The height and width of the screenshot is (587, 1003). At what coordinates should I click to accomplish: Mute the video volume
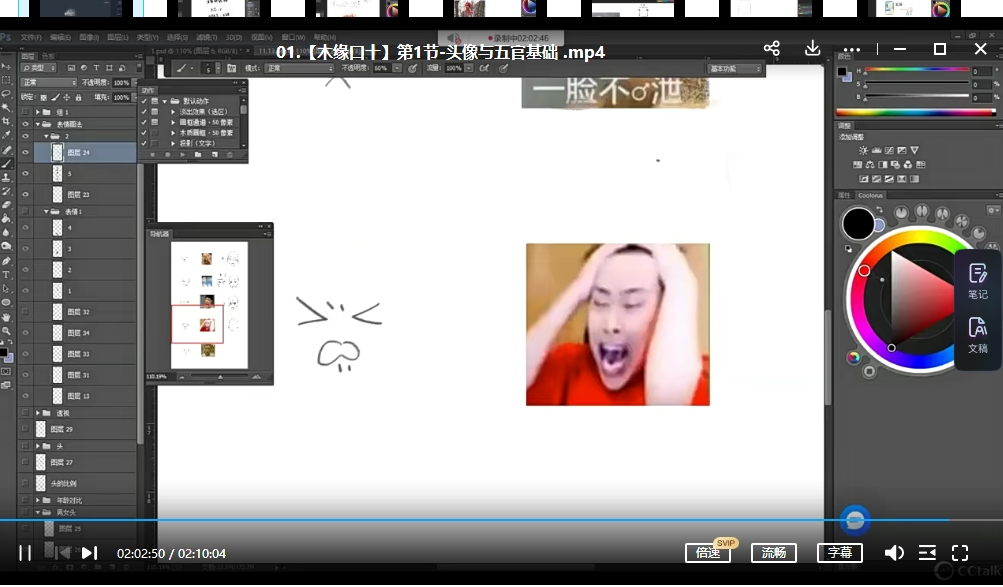(894, 553)
